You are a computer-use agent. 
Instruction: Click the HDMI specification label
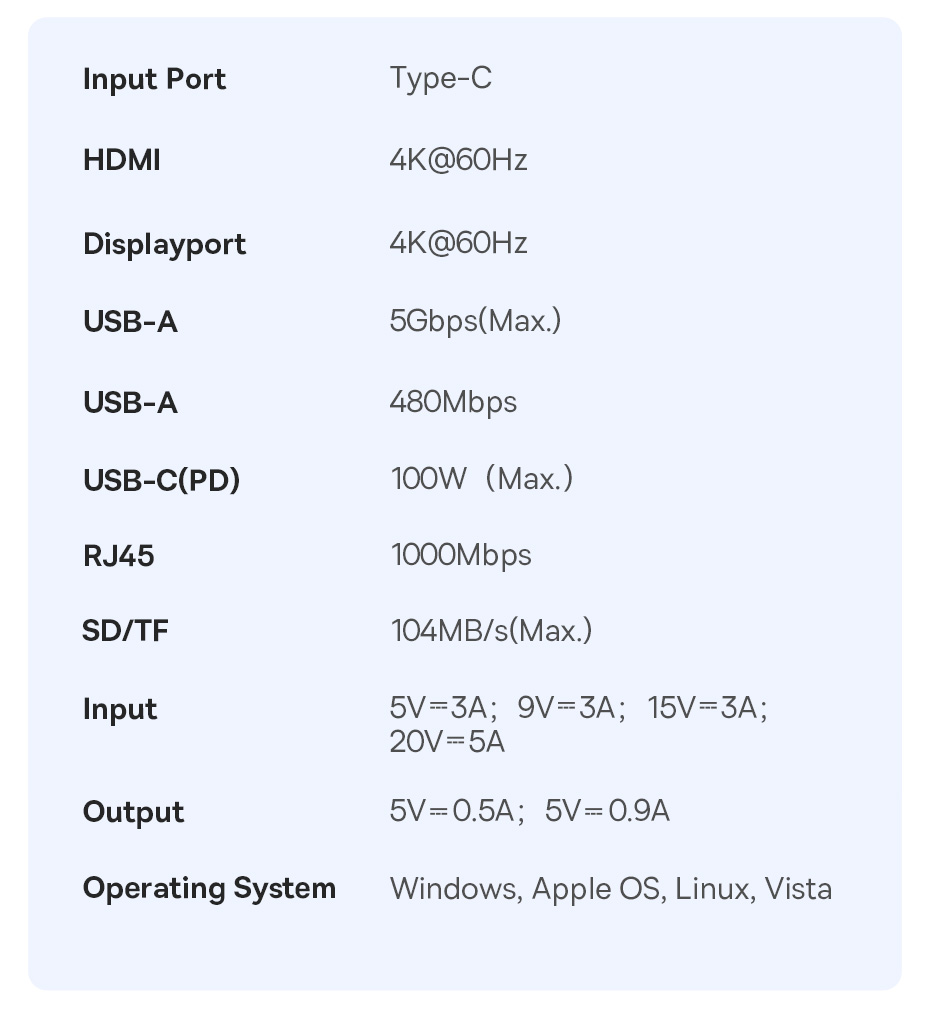[121, 160]
